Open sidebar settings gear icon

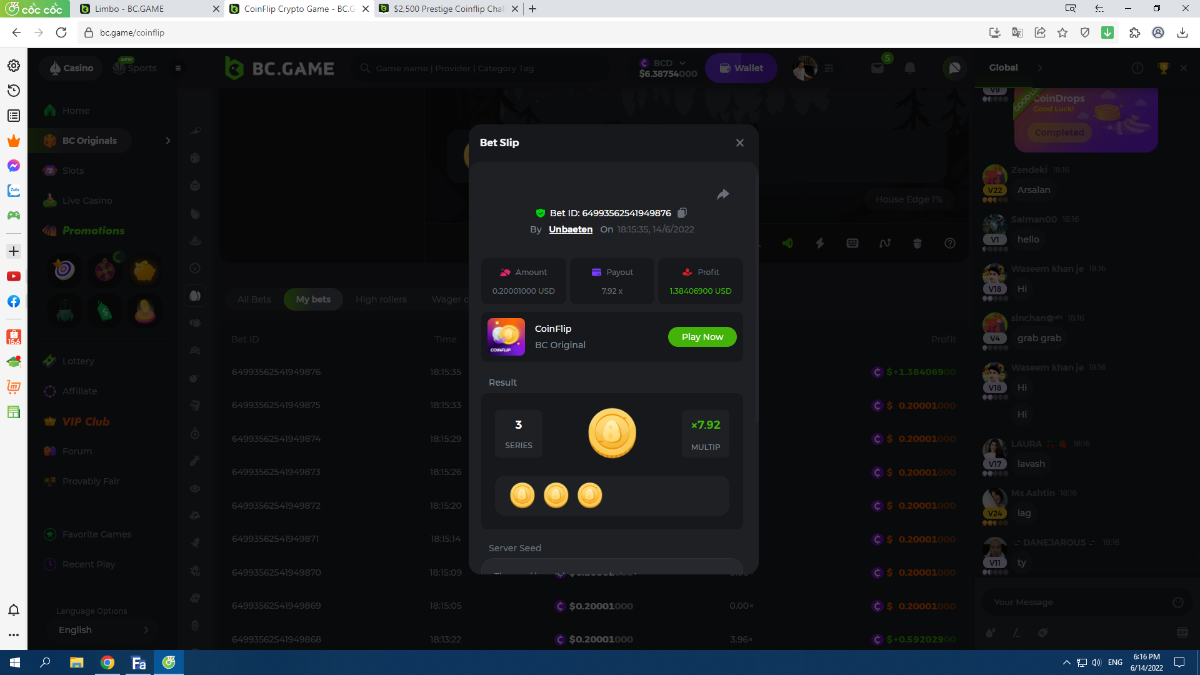pos(14,66)
